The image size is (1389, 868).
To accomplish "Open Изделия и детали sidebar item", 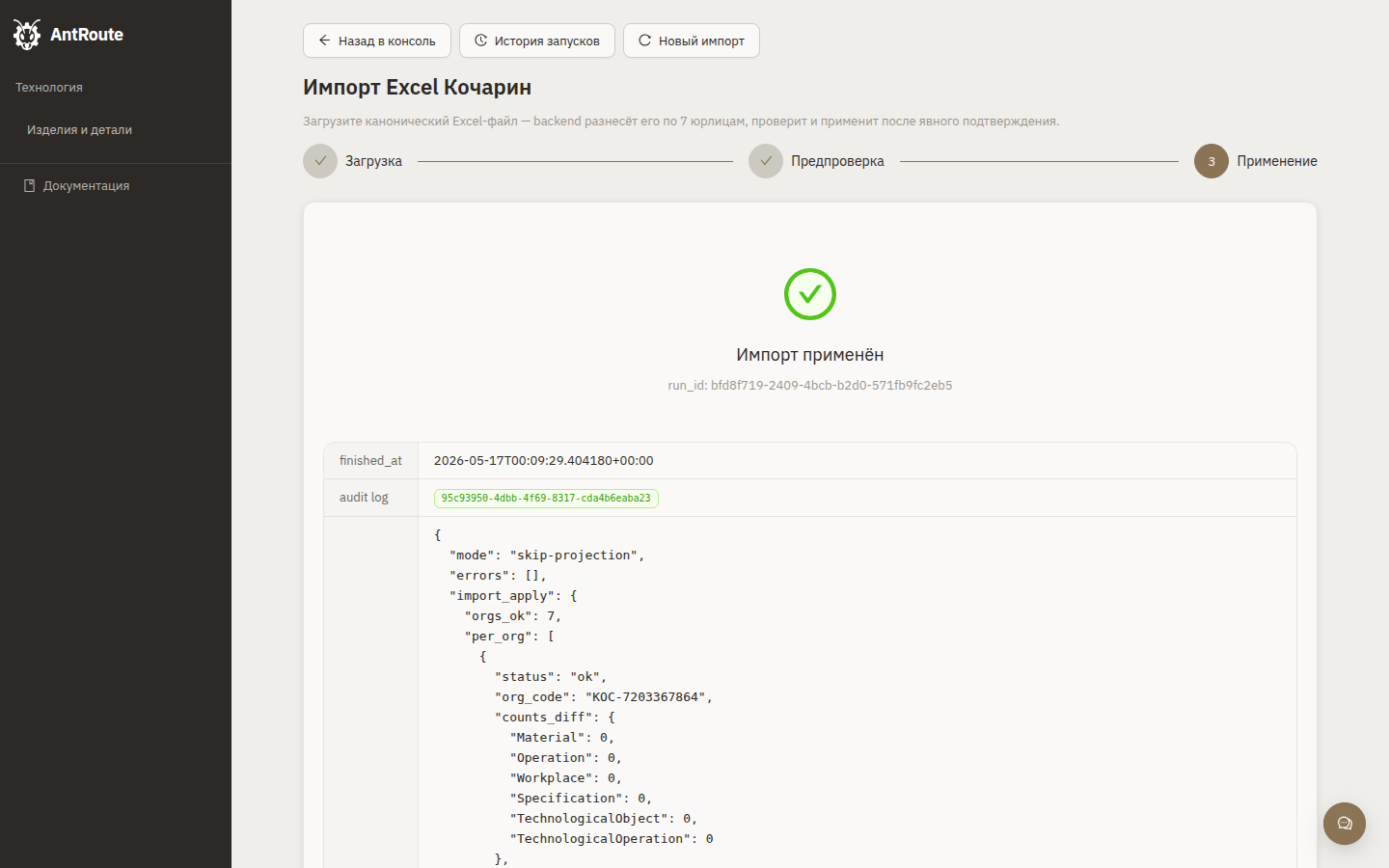I will (x=79, y=130).
